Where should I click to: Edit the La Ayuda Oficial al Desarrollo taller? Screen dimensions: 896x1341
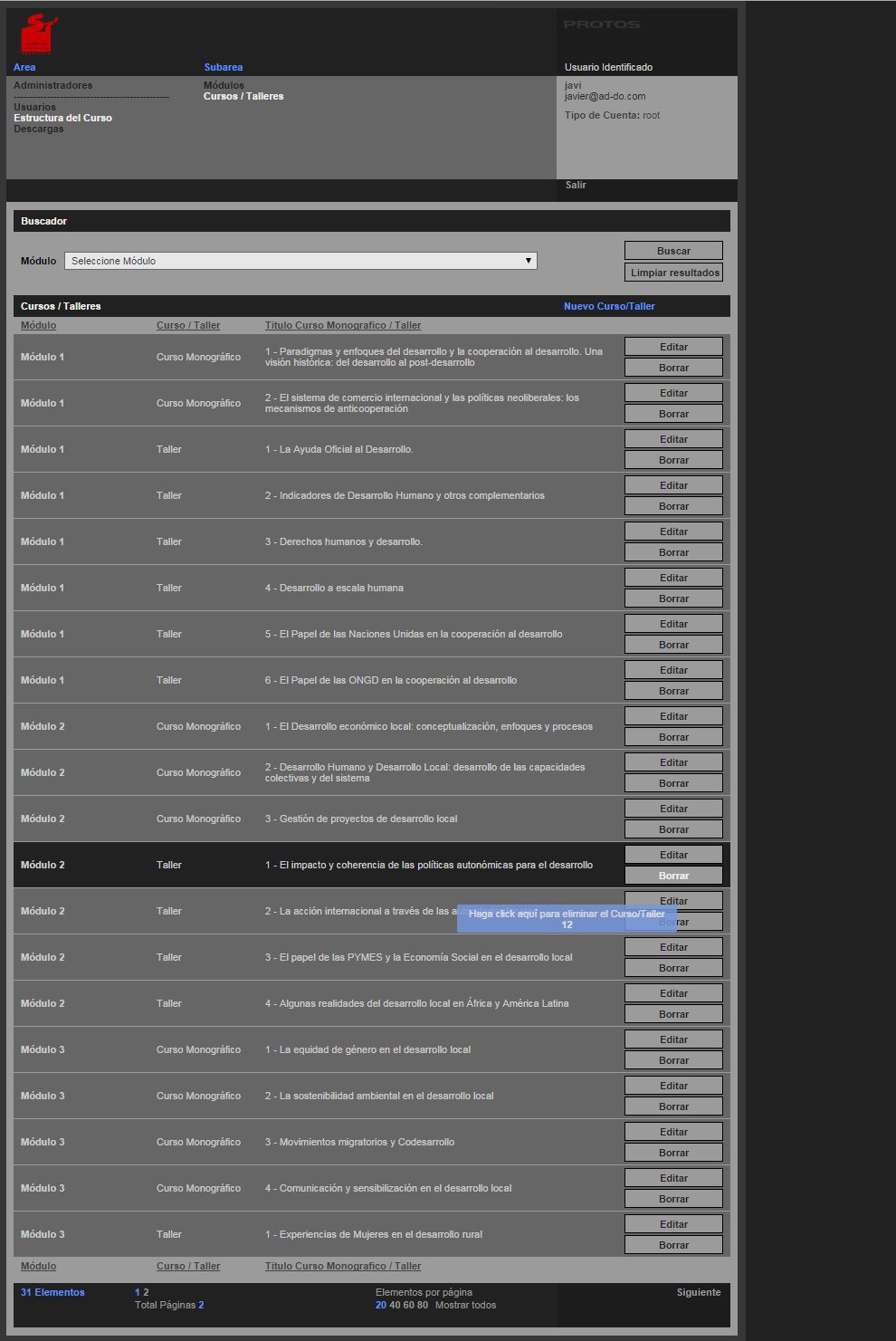click(673, 439)
